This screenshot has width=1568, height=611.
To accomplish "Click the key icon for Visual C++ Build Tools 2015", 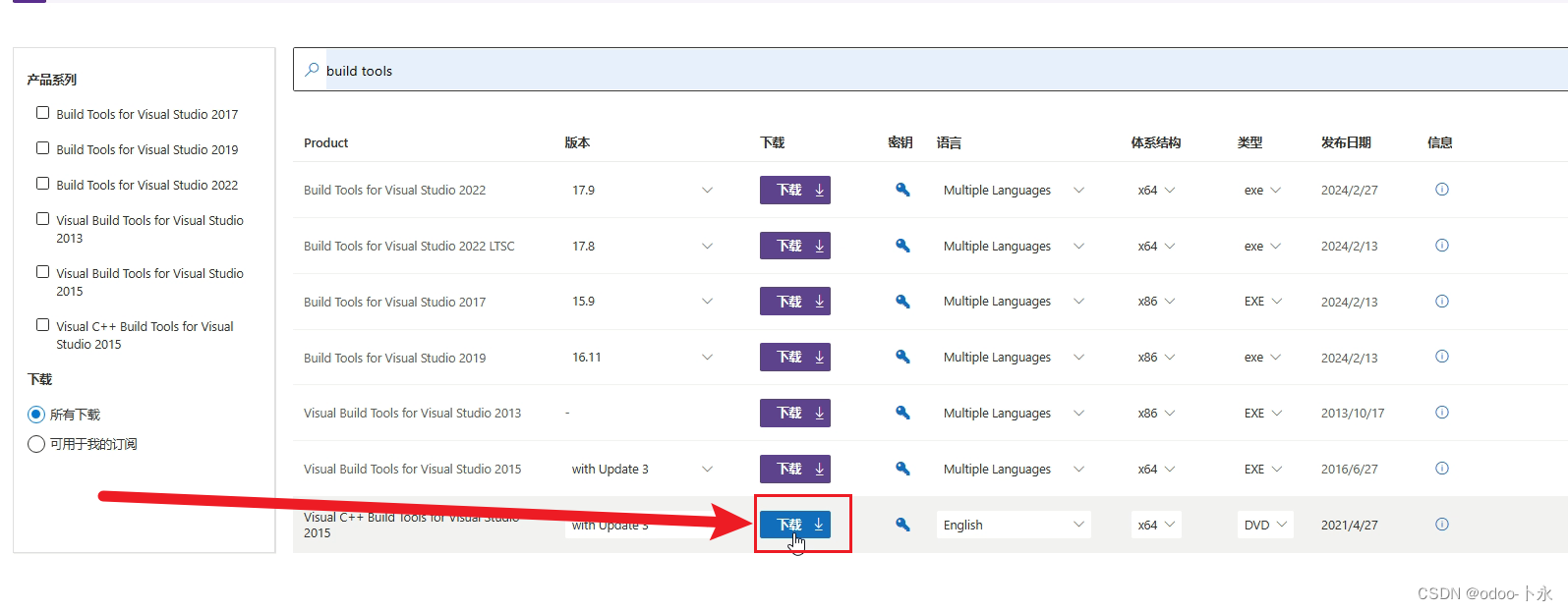I will [902, 525].
